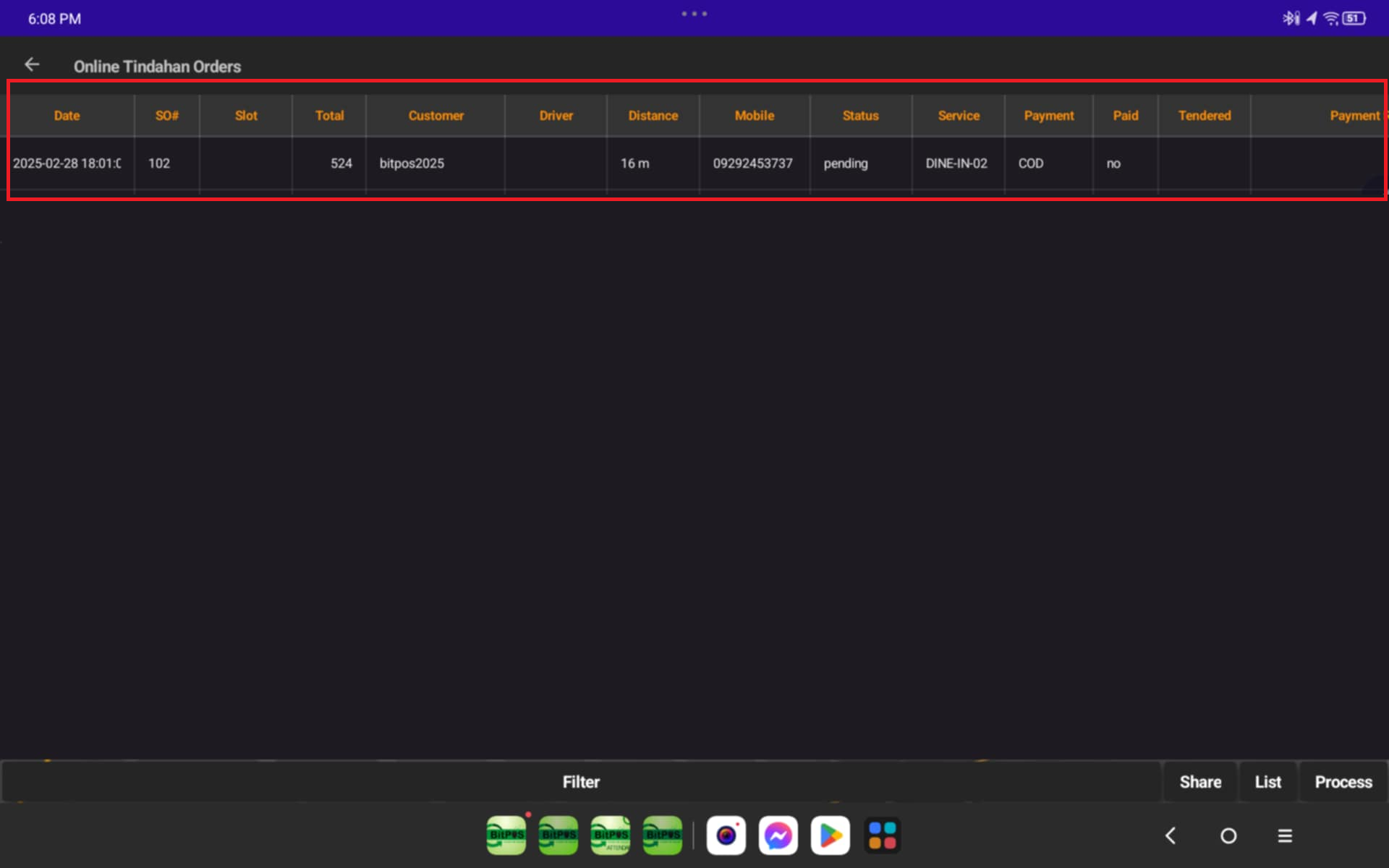Tap the 6:08 PM clock in status bar
The height and width of the screenshot is (868, 1389).
click(x=54, y=19)
